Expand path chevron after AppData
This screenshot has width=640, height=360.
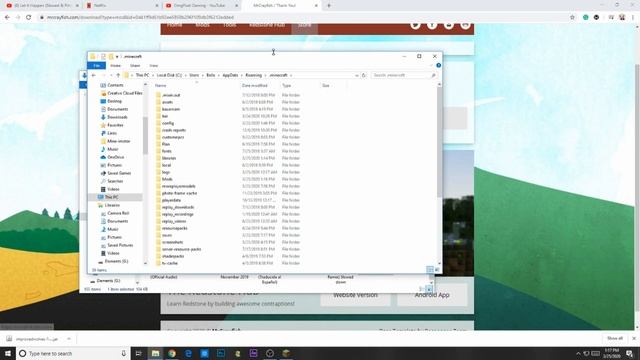click(242, 75)
